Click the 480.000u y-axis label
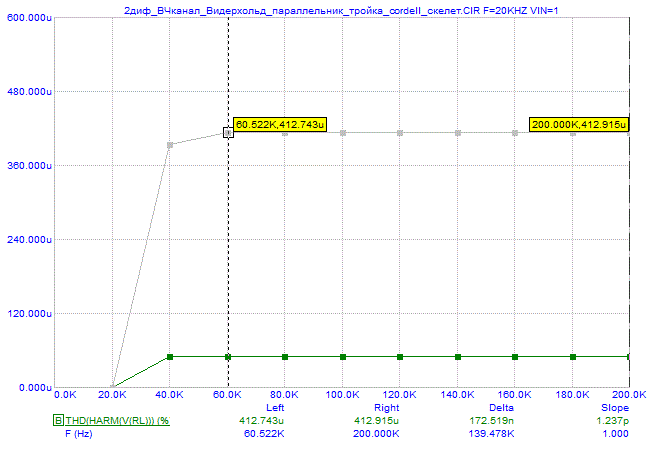 point(29,92)
